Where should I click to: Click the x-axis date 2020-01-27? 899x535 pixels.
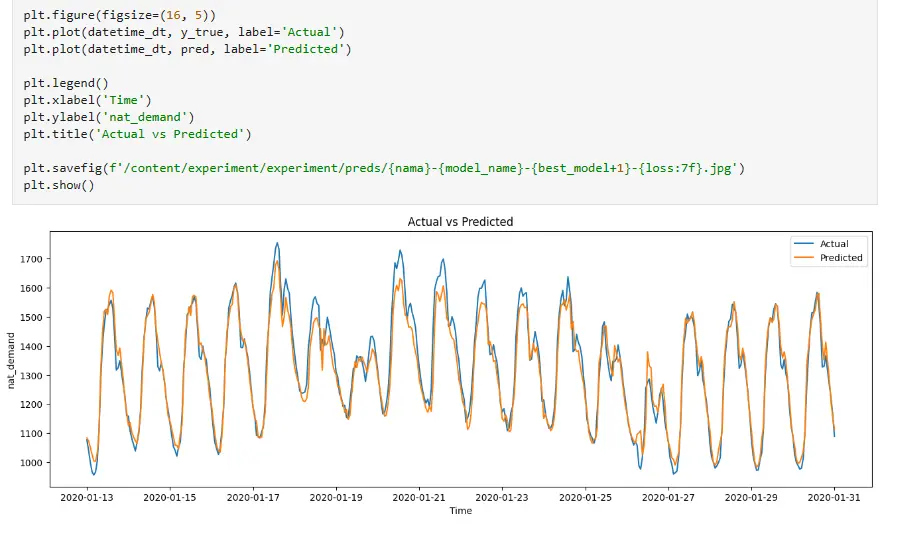pyautogui.click(x=668, y=497)
